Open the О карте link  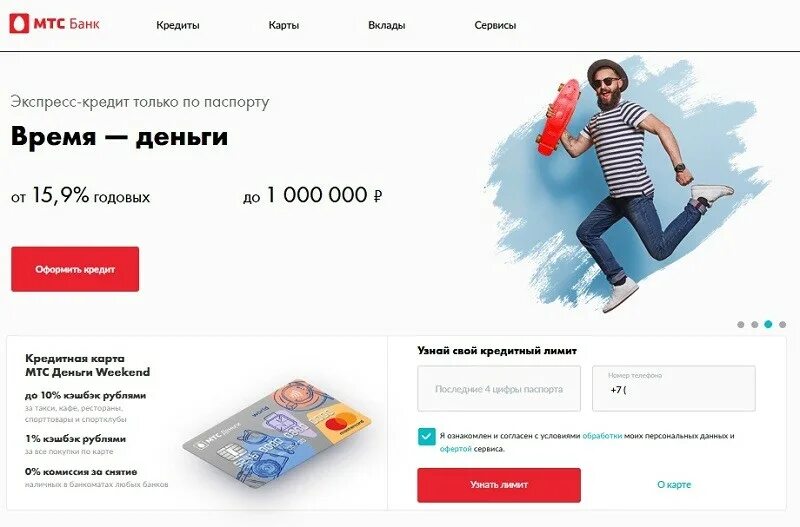[673, 485]
